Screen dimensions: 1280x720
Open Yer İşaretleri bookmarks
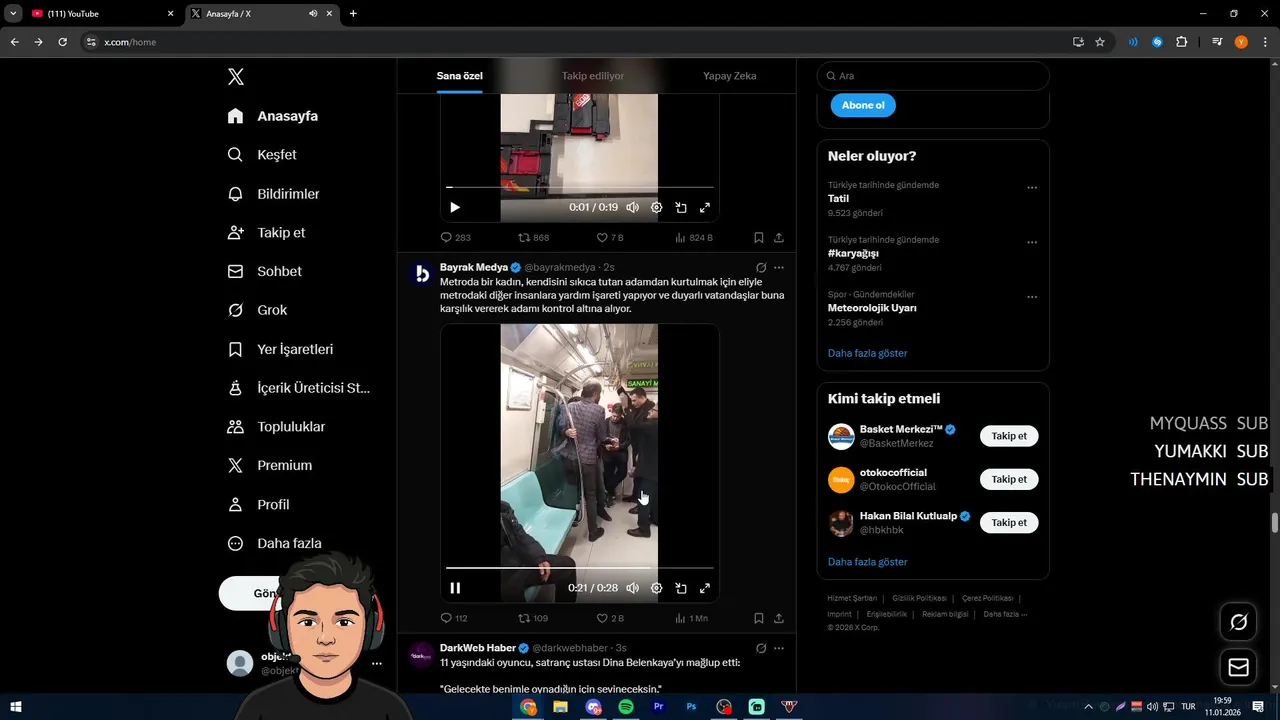(280, 350)
